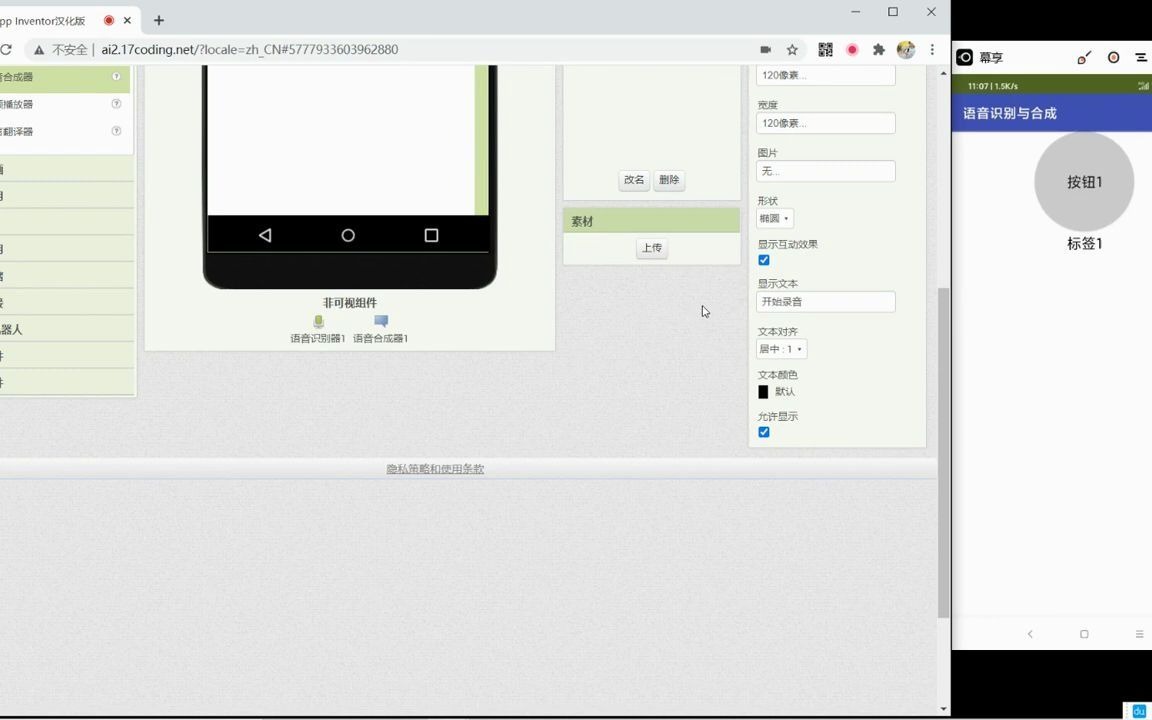
Task: Click the help icon next to 播放器
Action: (116, 104)
